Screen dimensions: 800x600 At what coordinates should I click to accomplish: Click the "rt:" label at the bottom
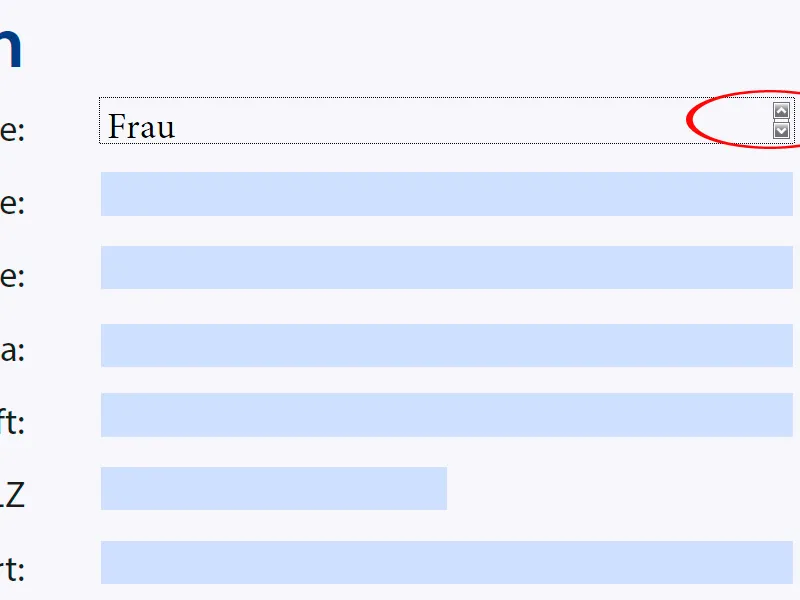11,569
